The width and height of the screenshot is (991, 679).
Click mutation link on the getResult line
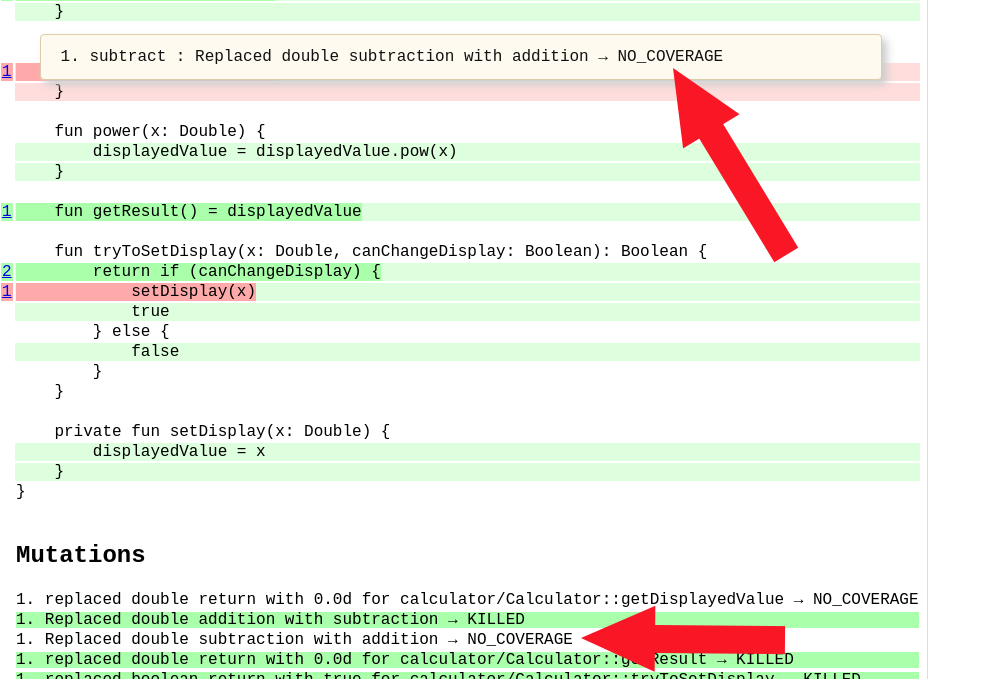tap(7, 211)
